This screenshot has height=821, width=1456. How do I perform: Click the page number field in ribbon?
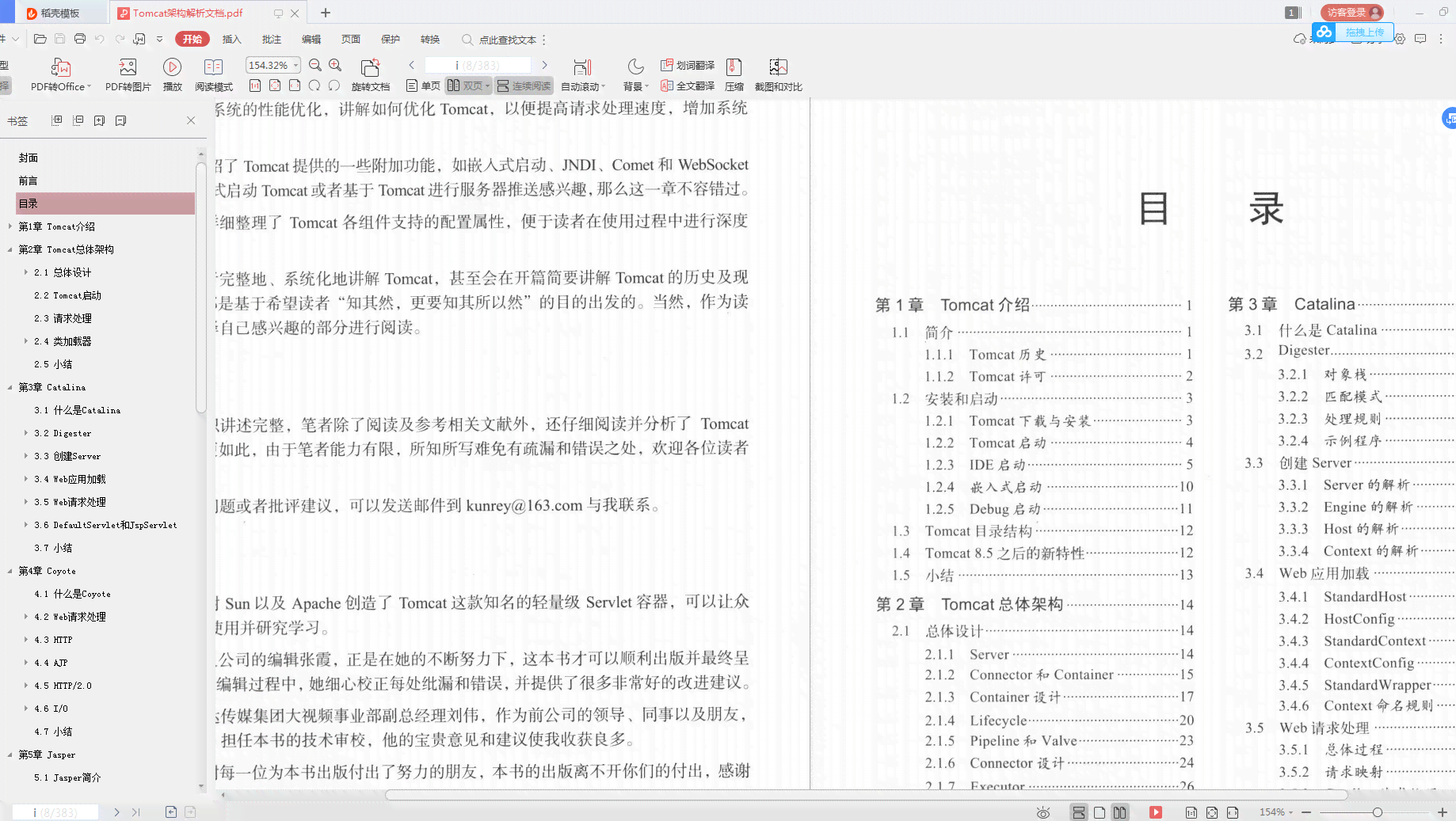coord(478,65)
